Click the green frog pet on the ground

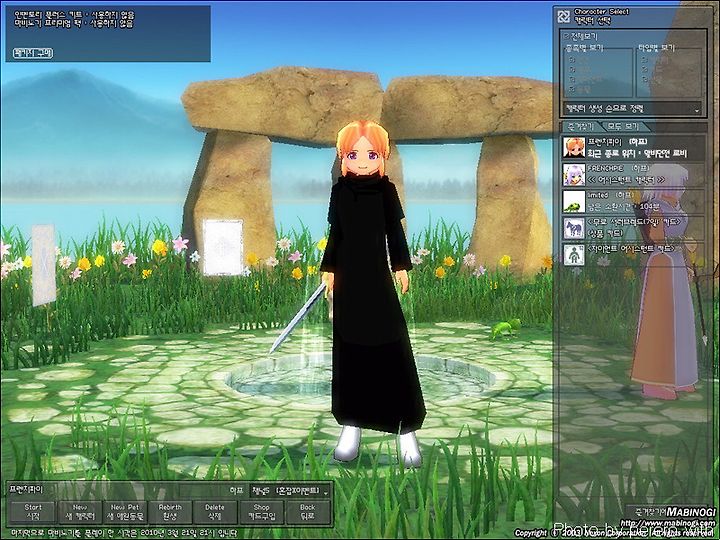pos(505,329)
